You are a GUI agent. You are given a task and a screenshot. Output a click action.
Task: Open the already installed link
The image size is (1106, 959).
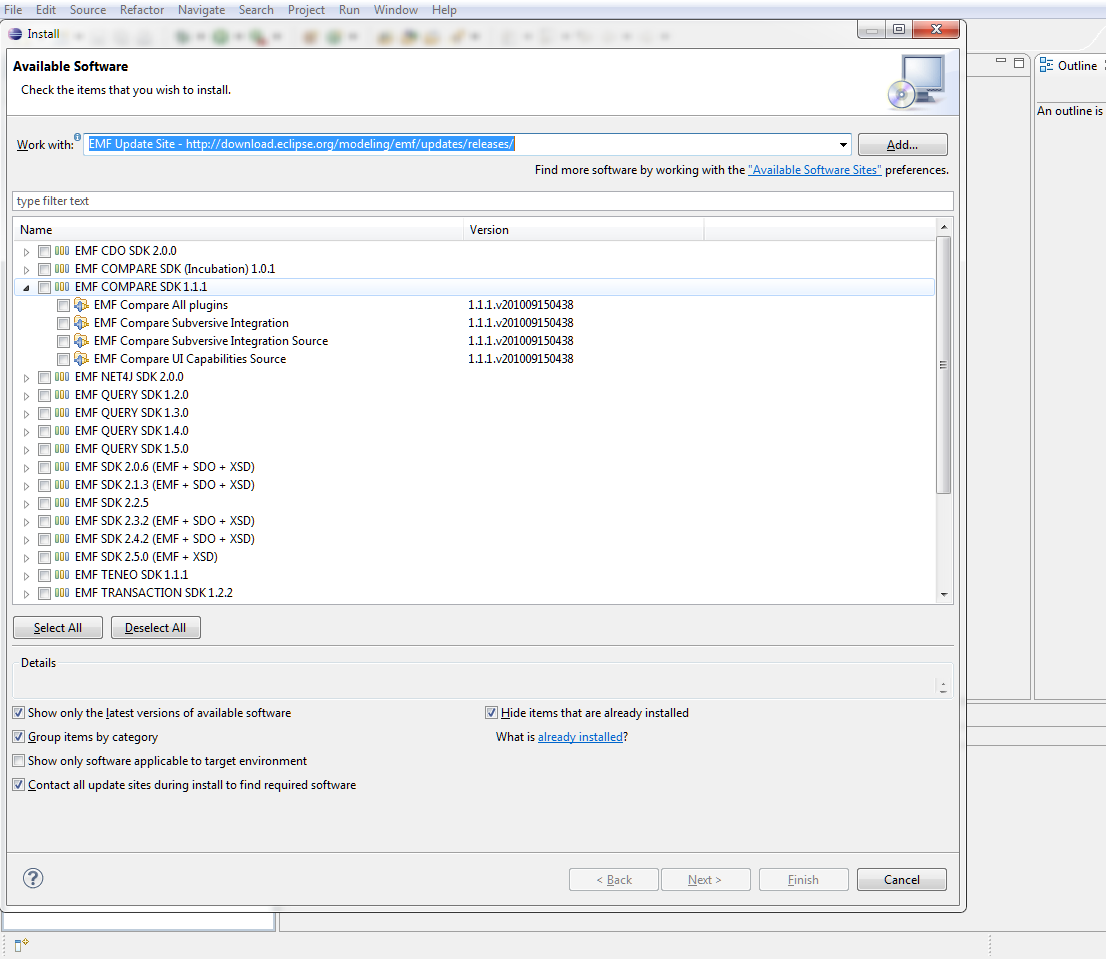(x=581, y=737)
